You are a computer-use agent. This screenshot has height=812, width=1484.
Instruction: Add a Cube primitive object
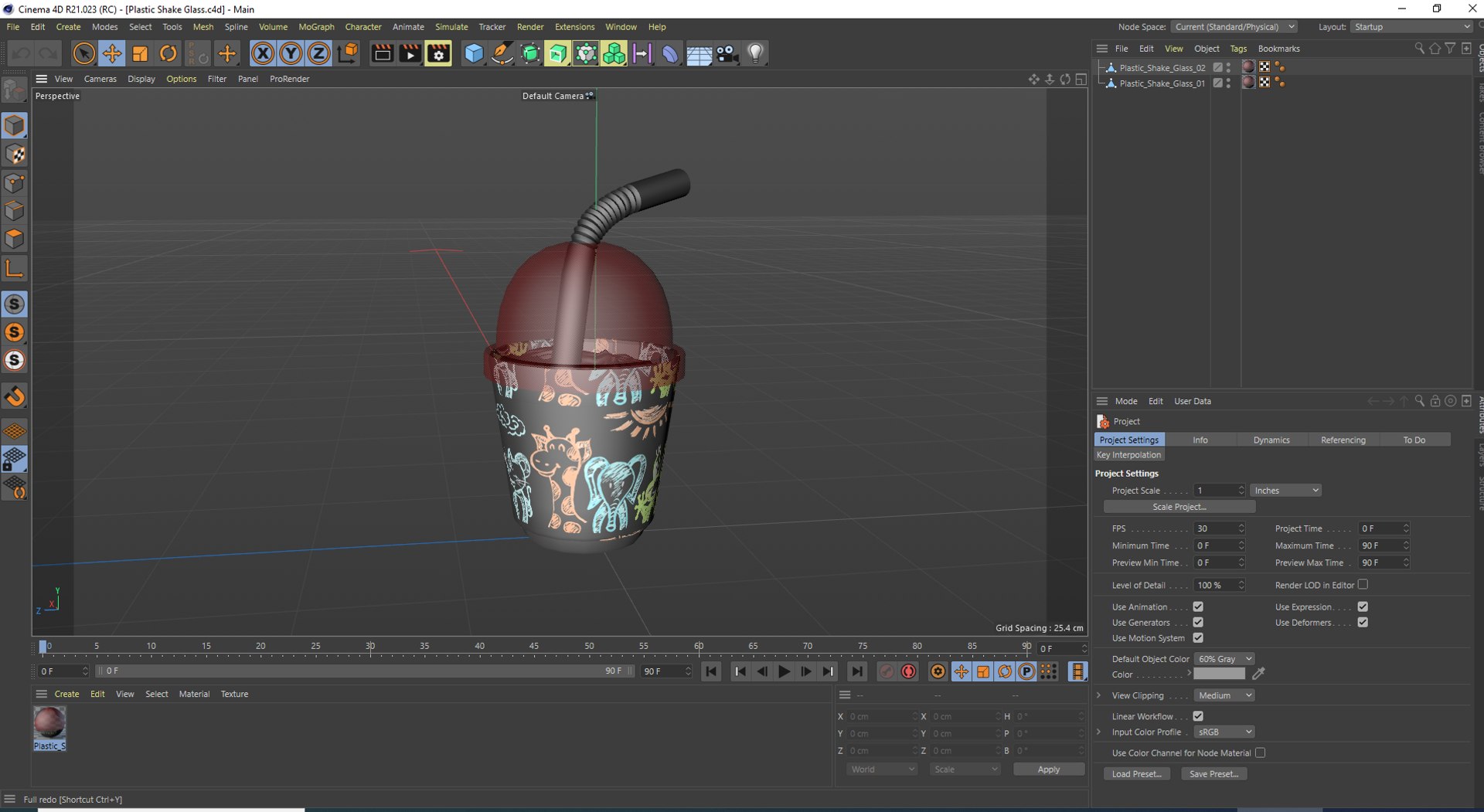474,53
